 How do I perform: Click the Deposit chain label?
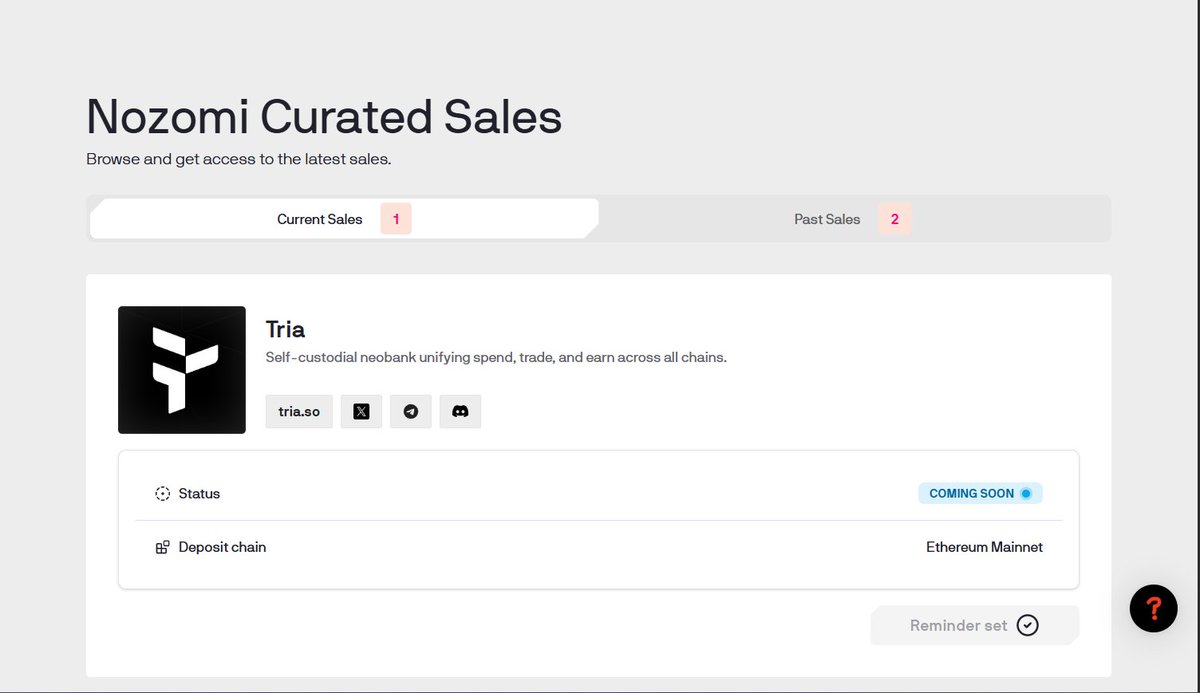point(222,547)
